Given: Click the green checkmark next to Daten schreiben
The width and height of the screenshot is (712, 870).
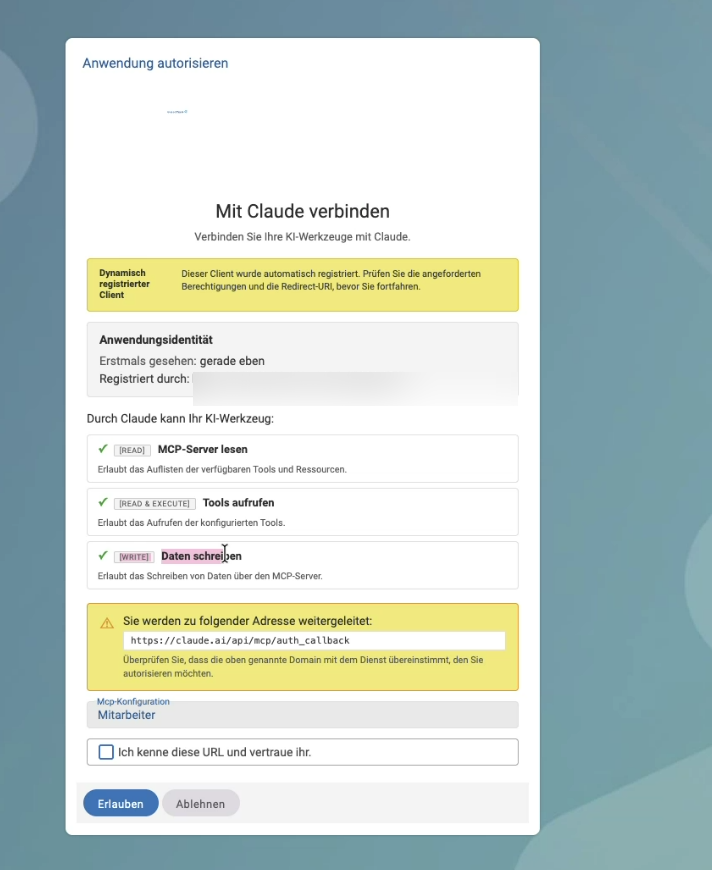Looking at the screenshot, I should coord(103,555).
